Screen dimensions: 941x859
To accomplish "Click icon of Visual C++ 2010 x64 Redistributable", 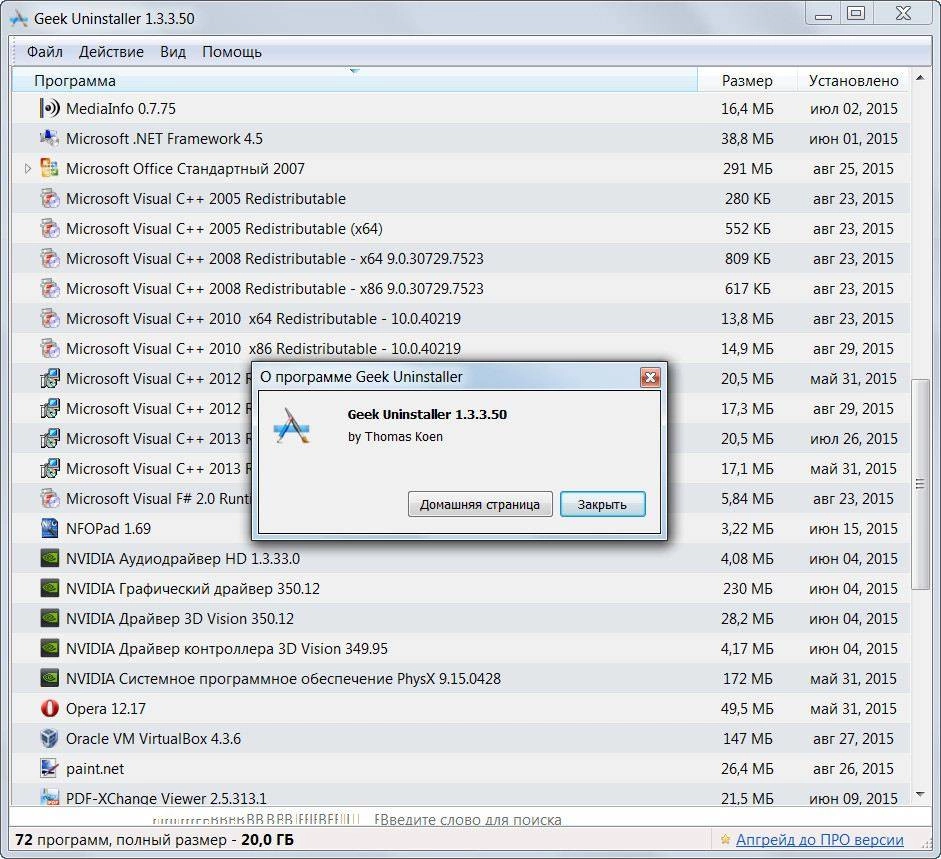I will click(50, 319).
